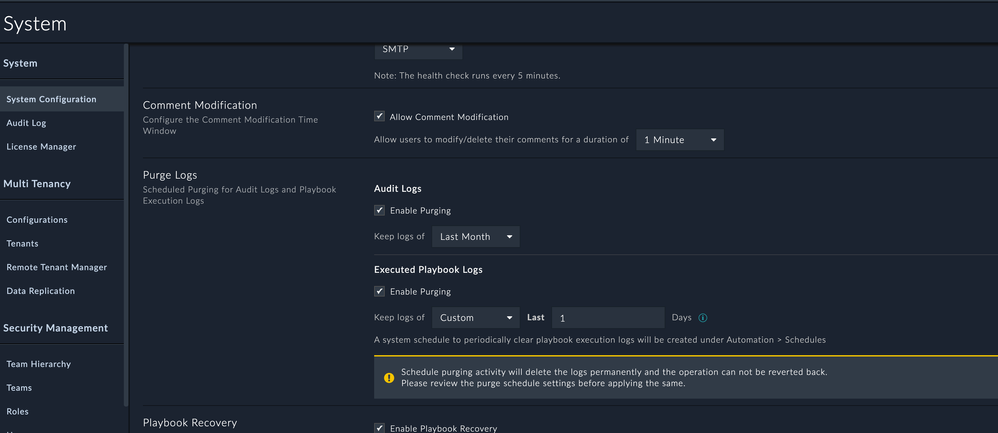Open Remote Tenant Manager

point(56,268)
